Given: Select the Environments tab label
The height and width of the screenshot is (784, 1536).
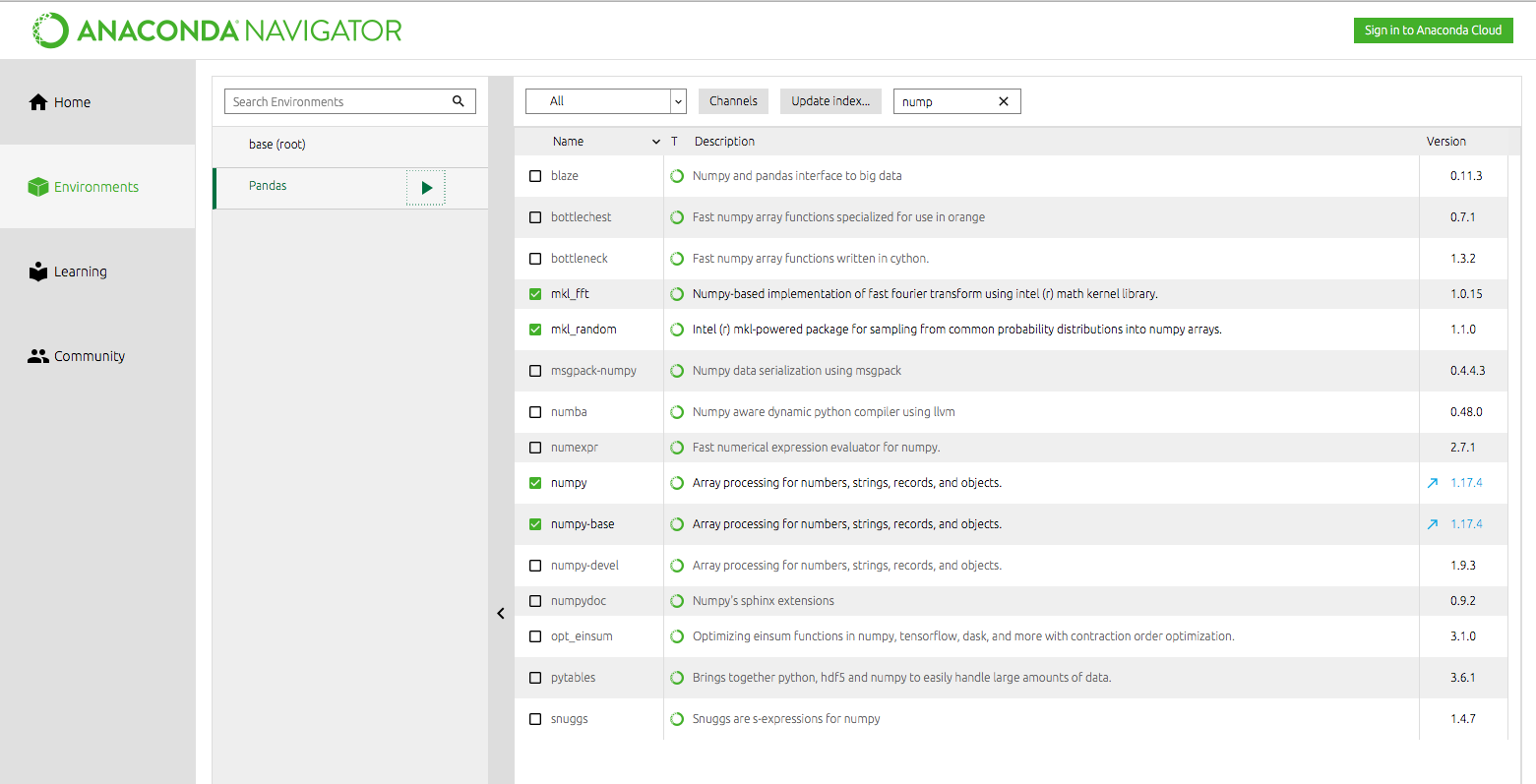Looking at the screenshot, I should pos(96,187).
